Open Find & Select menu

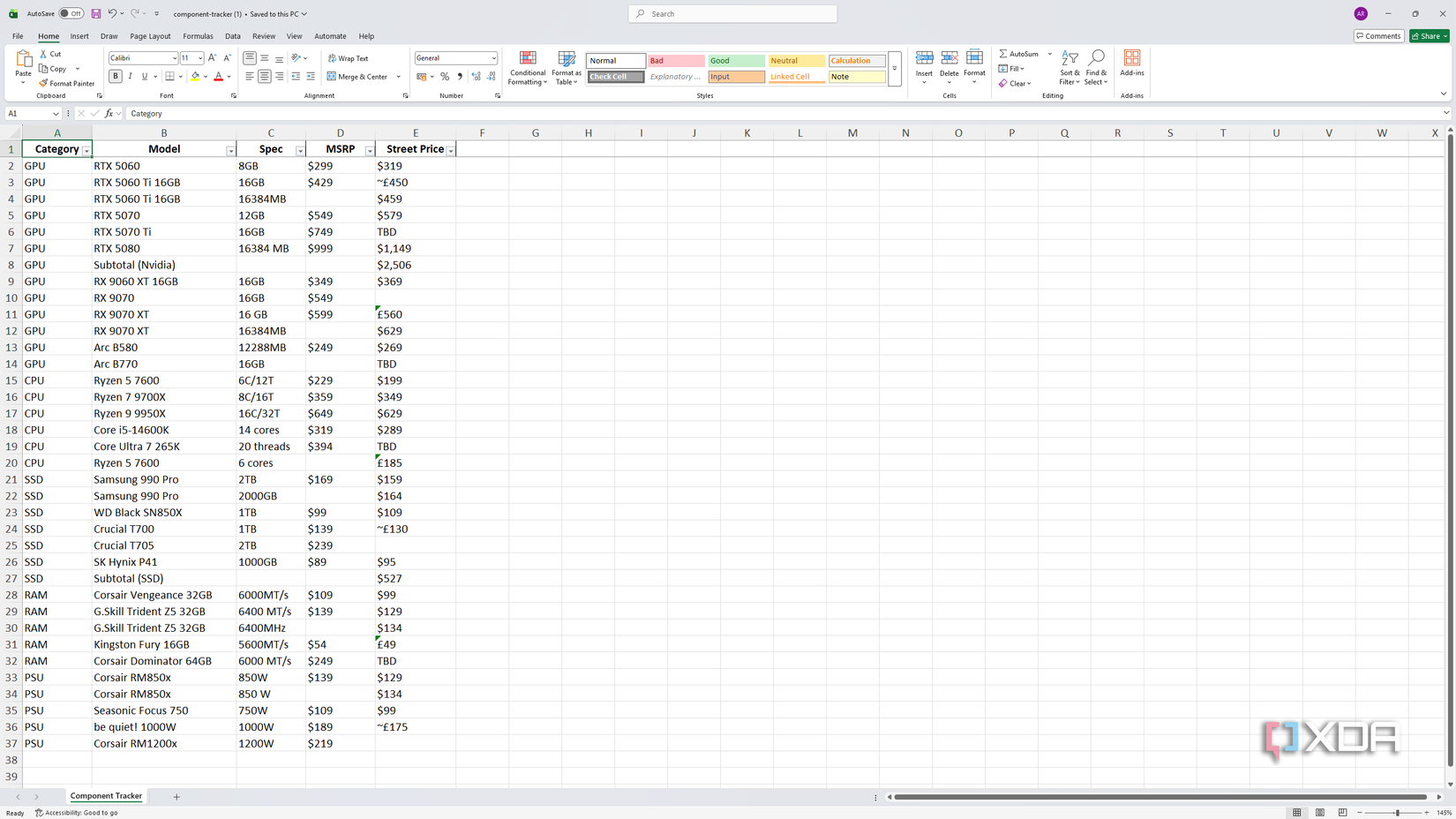pos(1096,68)
